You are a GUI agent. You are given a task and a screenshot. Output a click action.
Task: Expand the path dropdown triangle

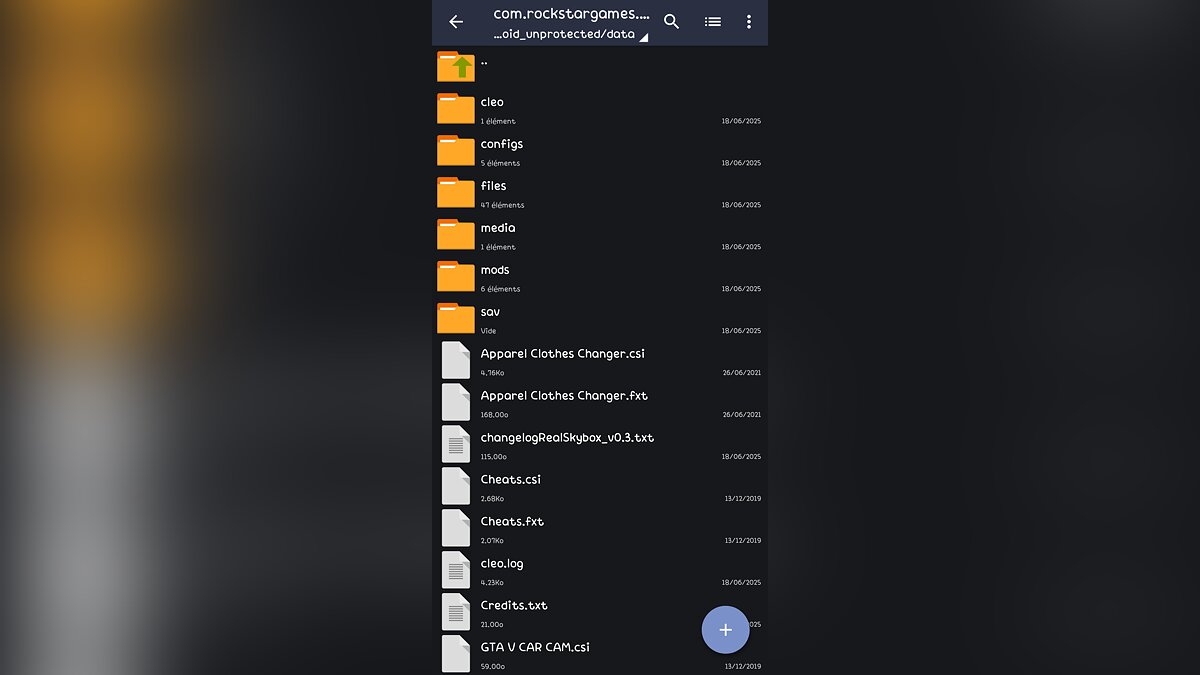coord(643,37)
